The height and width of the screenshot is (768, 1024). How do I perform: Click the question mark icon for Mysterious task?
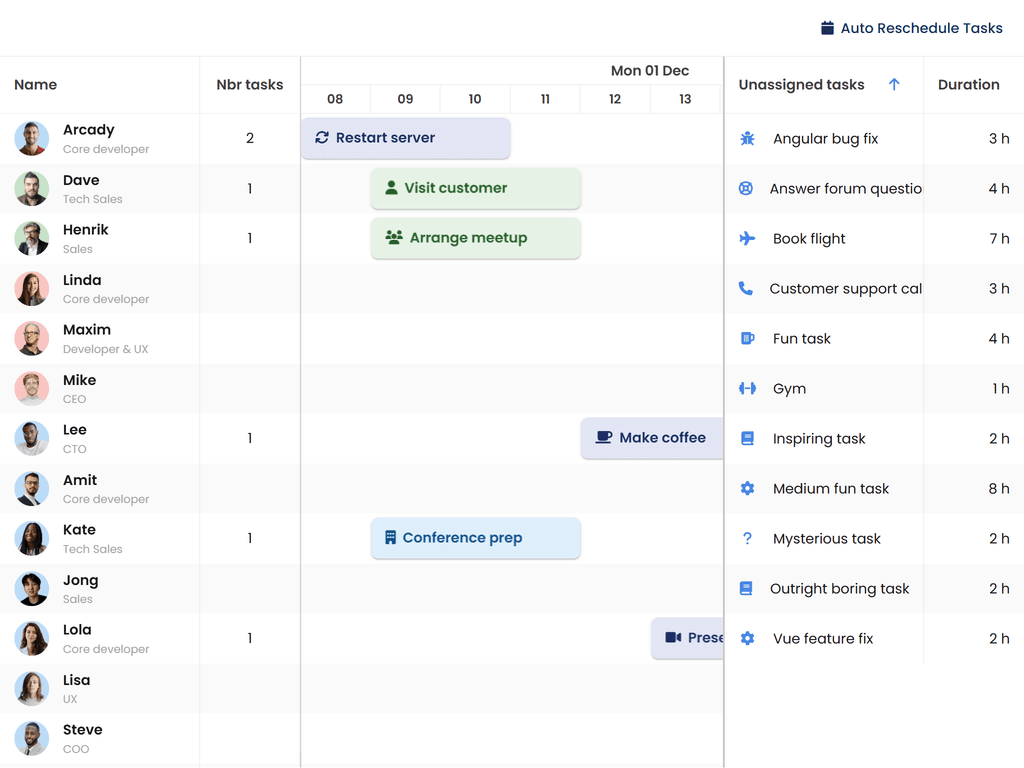click(x=747, y=539)
